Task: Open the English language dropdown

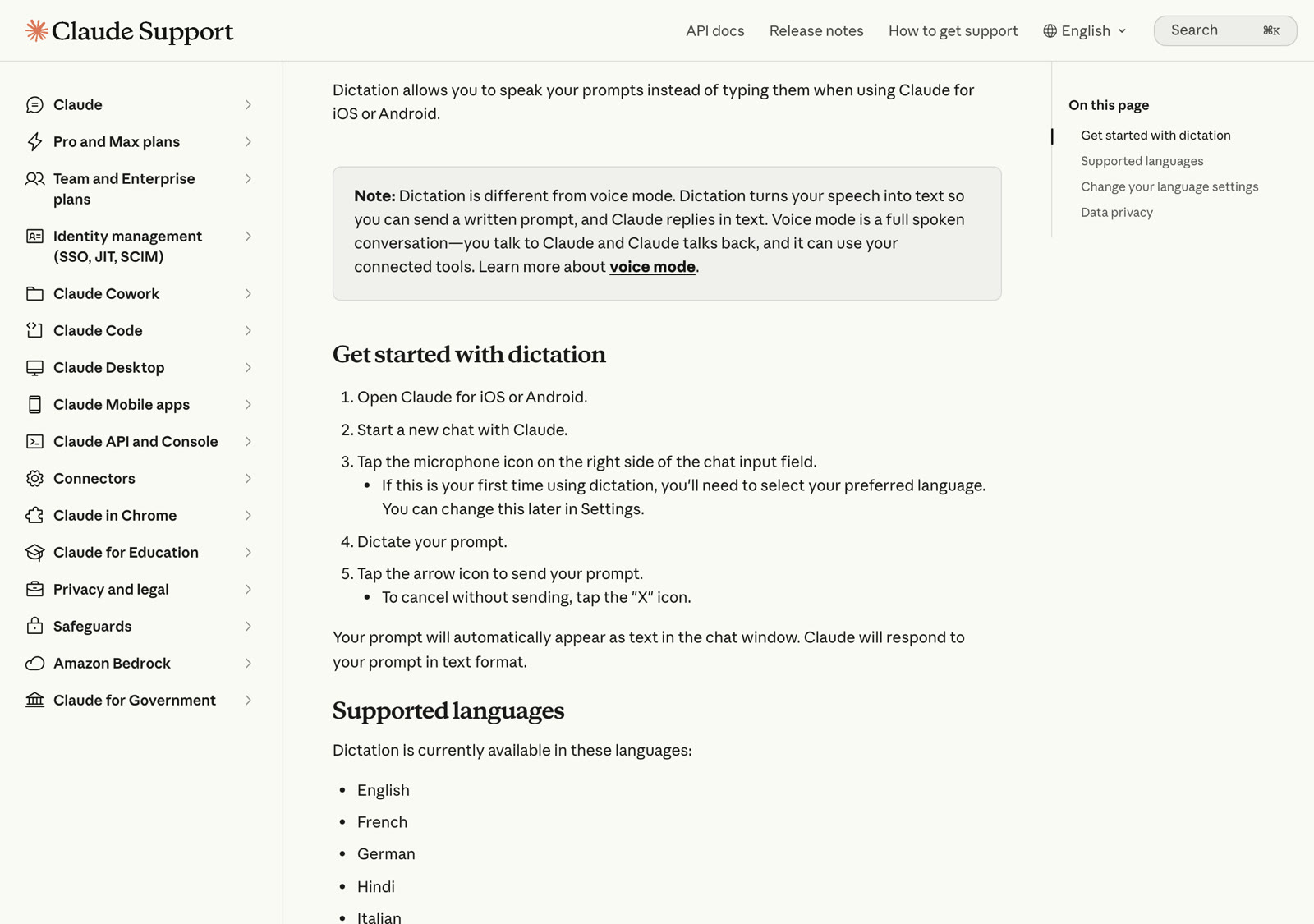Action: [x=1085, y=30]
